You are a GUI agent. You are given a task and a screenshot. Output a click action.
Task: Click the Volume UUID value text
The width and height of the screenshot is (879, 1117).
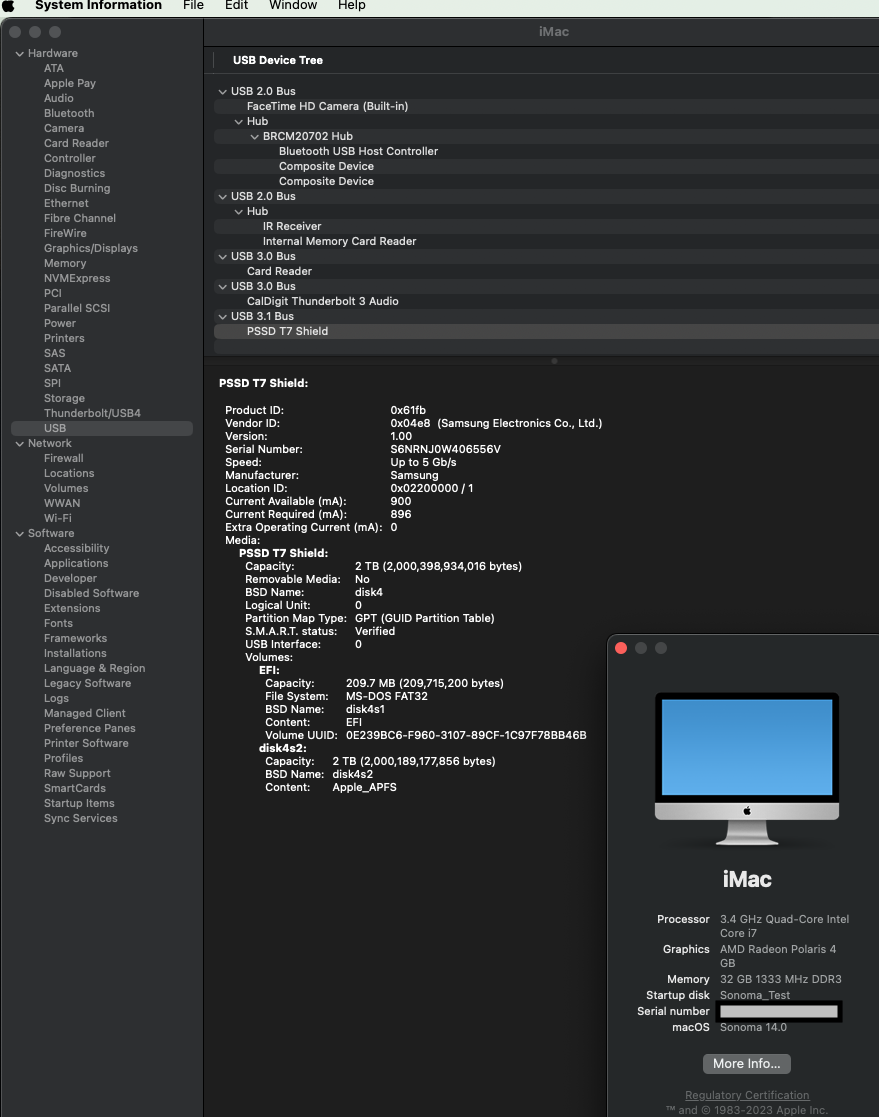[x=466, y=735]
